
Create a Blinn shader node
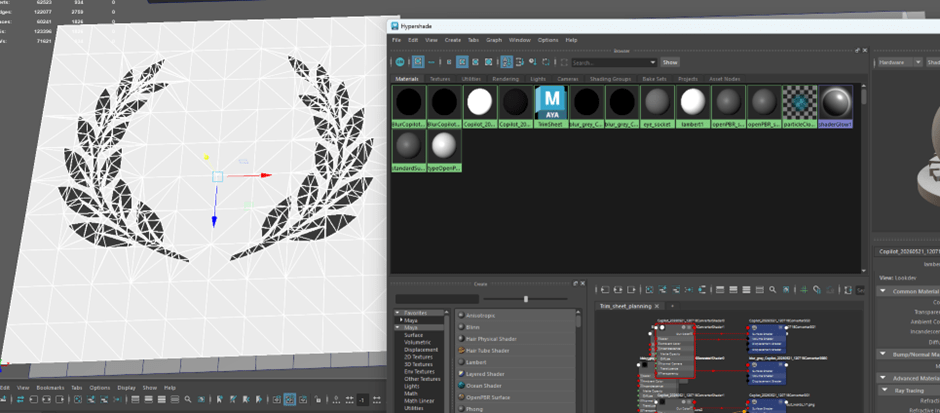coord(516,327)
